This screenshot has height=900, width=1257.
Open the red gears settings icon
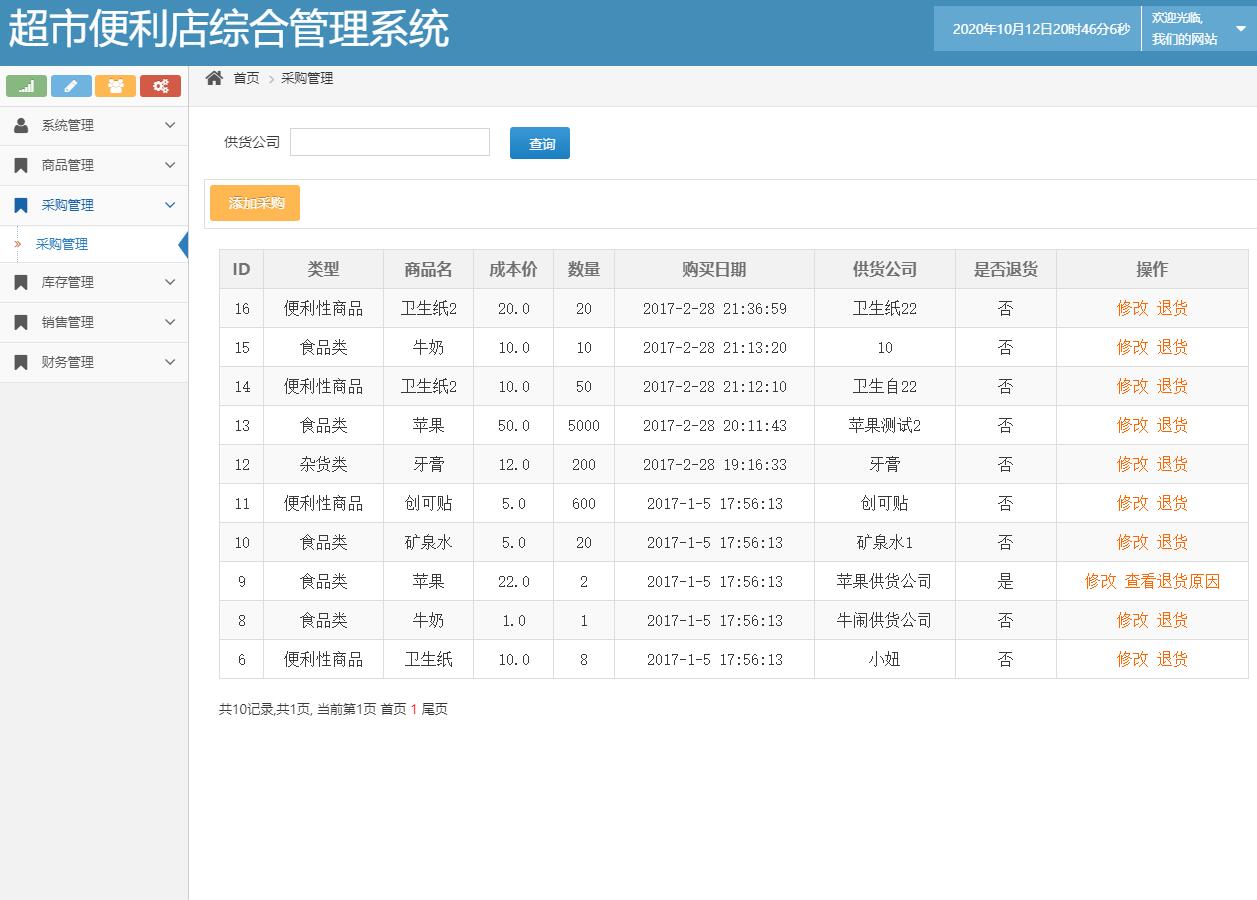click(160, 86)
